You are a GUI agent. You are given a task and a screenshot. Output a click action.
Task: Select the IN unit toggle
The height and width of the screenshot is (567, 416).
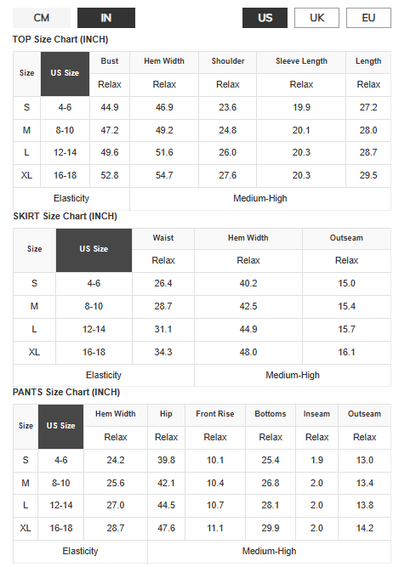point(106,18)
